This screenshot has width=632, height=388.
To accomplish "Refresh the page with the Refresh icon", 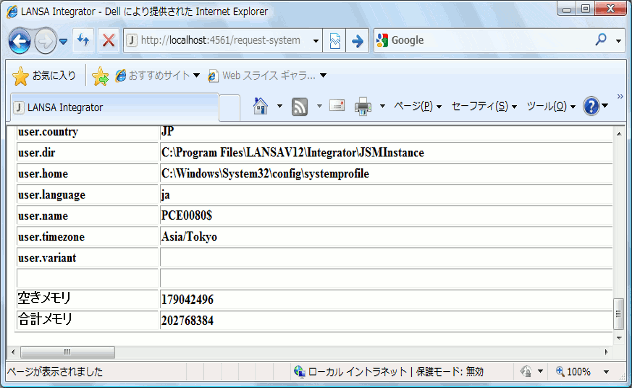I will point(83,40).
